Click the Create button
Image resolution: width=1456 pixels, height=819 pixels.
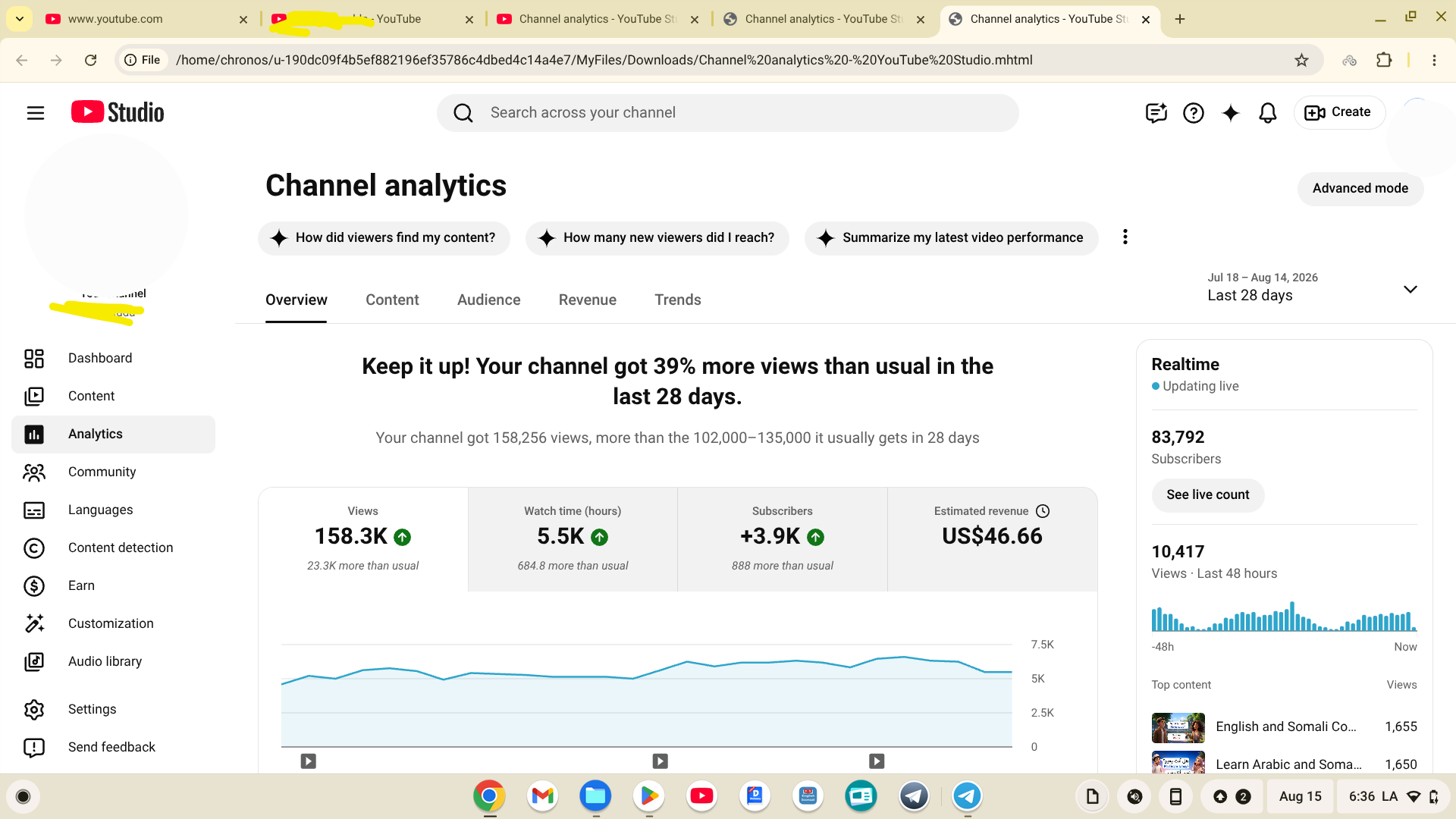[1339, 113]
